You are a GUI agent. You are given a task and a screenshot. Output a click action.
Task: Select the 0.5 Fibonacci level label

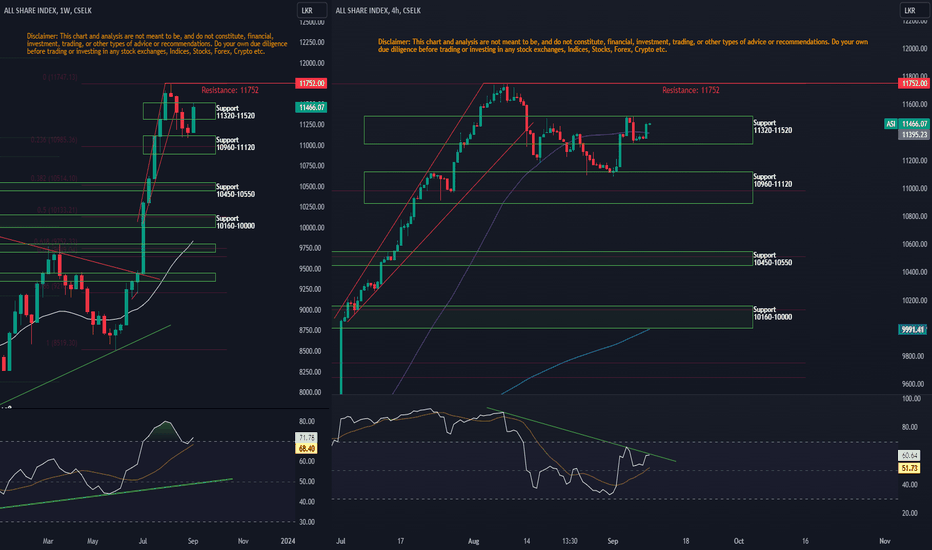[x=57, y=210]
